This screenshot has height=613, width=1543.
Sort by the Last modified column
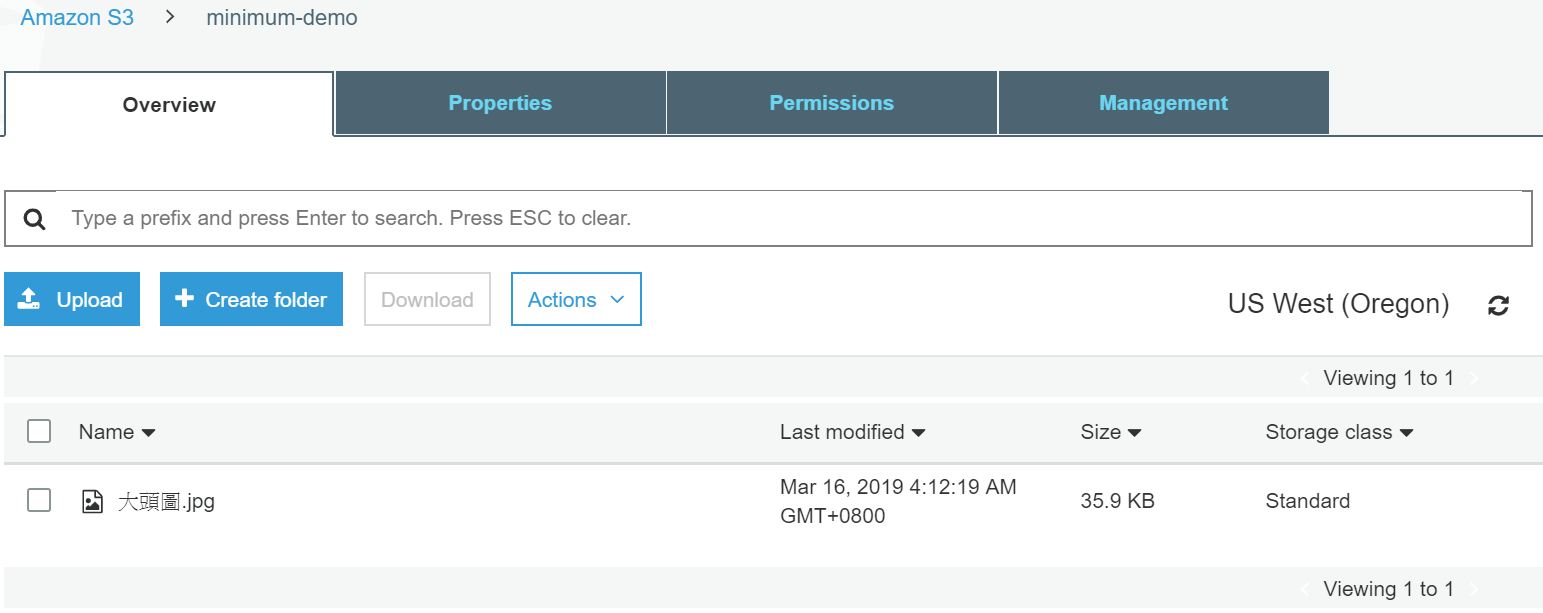tap(852, 432)
